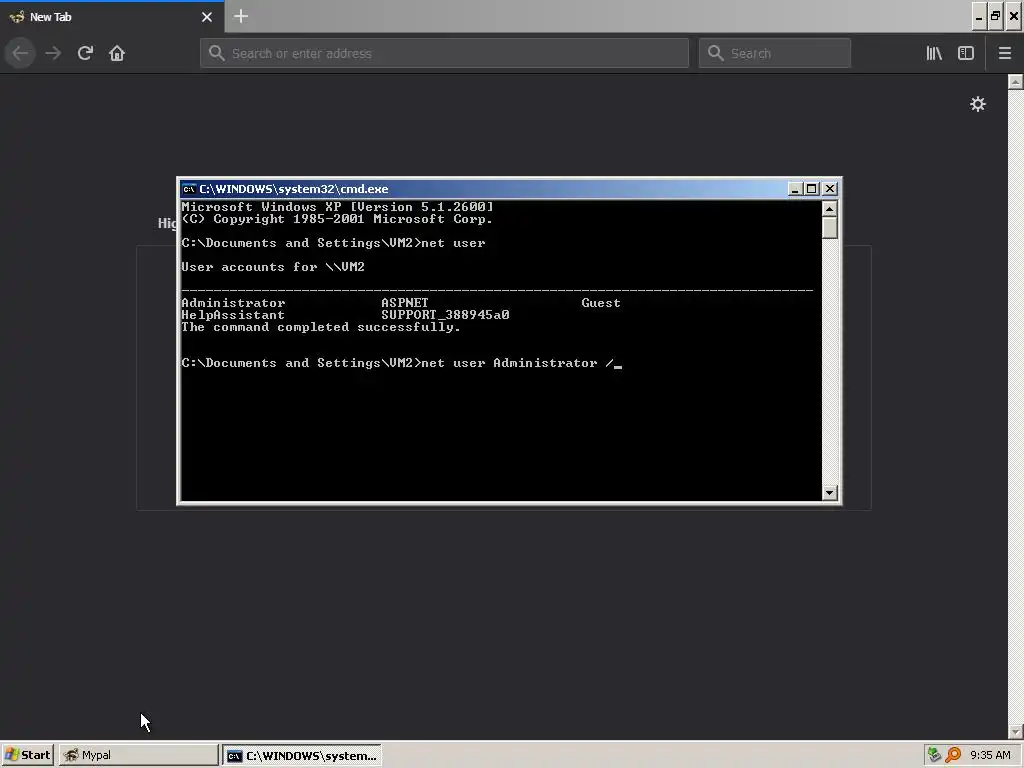Close the Mypal browser window
This screenshot has width=1024, height=768.
(x=1014, y=16)
